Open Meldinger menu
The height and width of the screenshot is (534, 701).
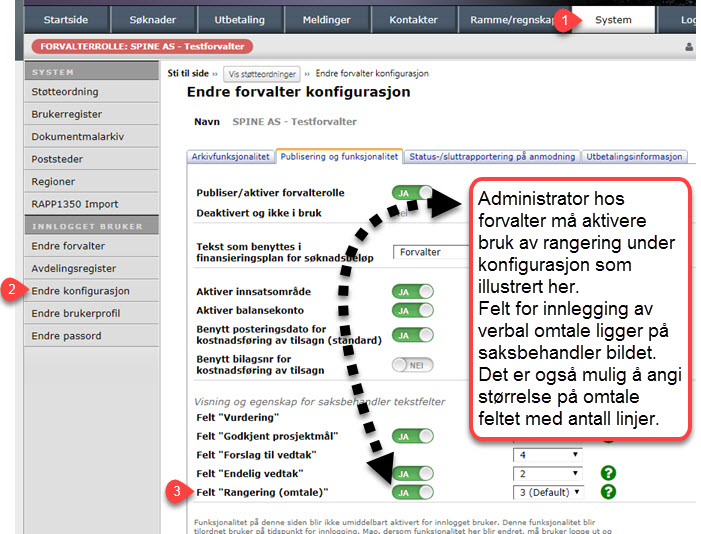(x=326, y=20)
